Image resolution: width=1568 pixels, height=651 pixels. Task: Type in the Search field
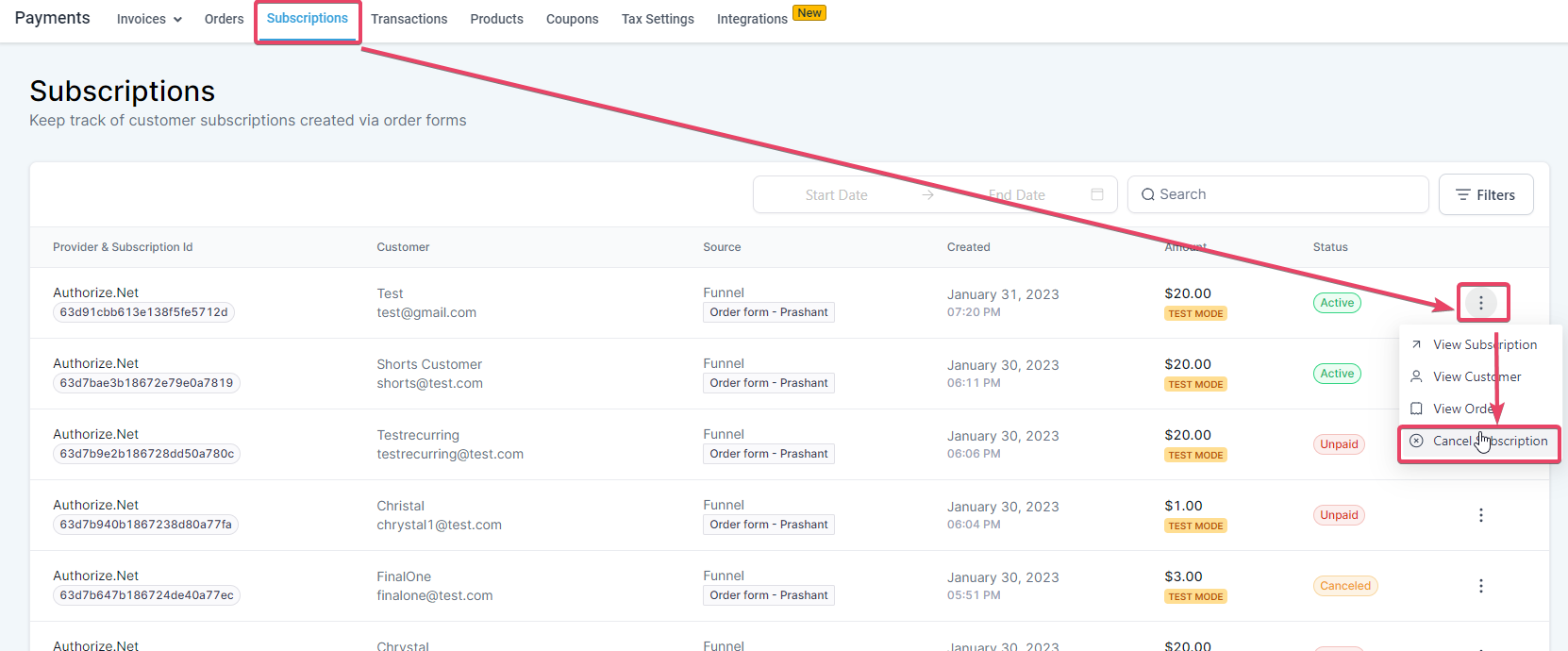click(1277, 194)
